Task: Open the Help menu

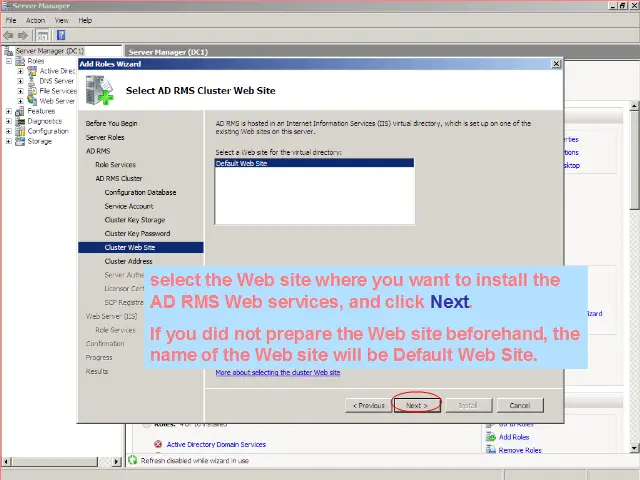Action: [x=85, y=20]
